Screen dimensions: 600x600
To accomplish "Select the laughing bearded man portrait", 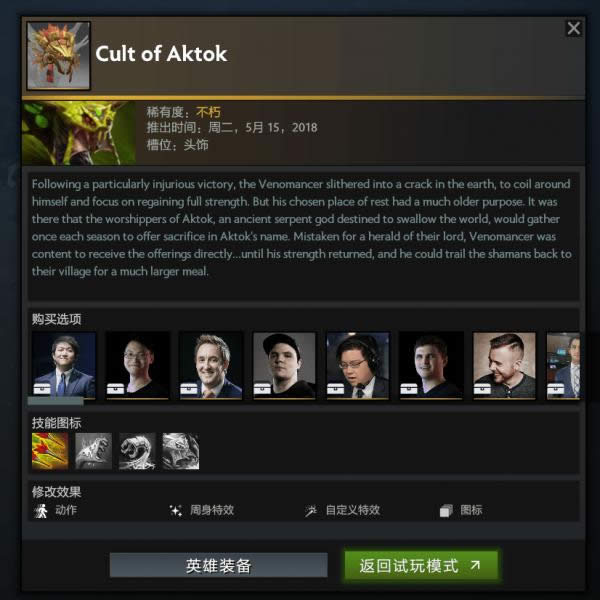I will pyautogui.click(x=504, y=365).
